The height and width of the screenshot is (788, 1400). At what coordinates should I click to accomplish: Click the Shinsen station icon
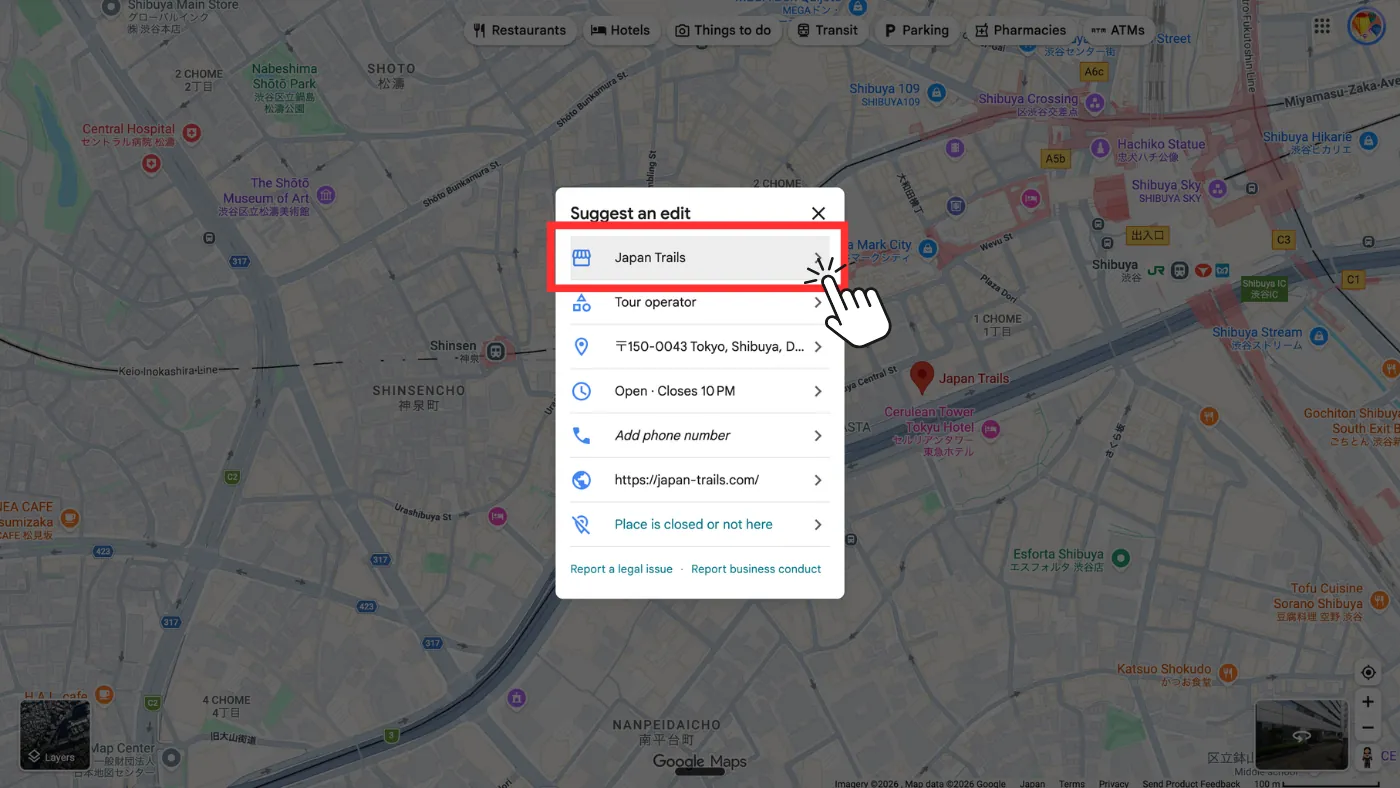[495, 351]
